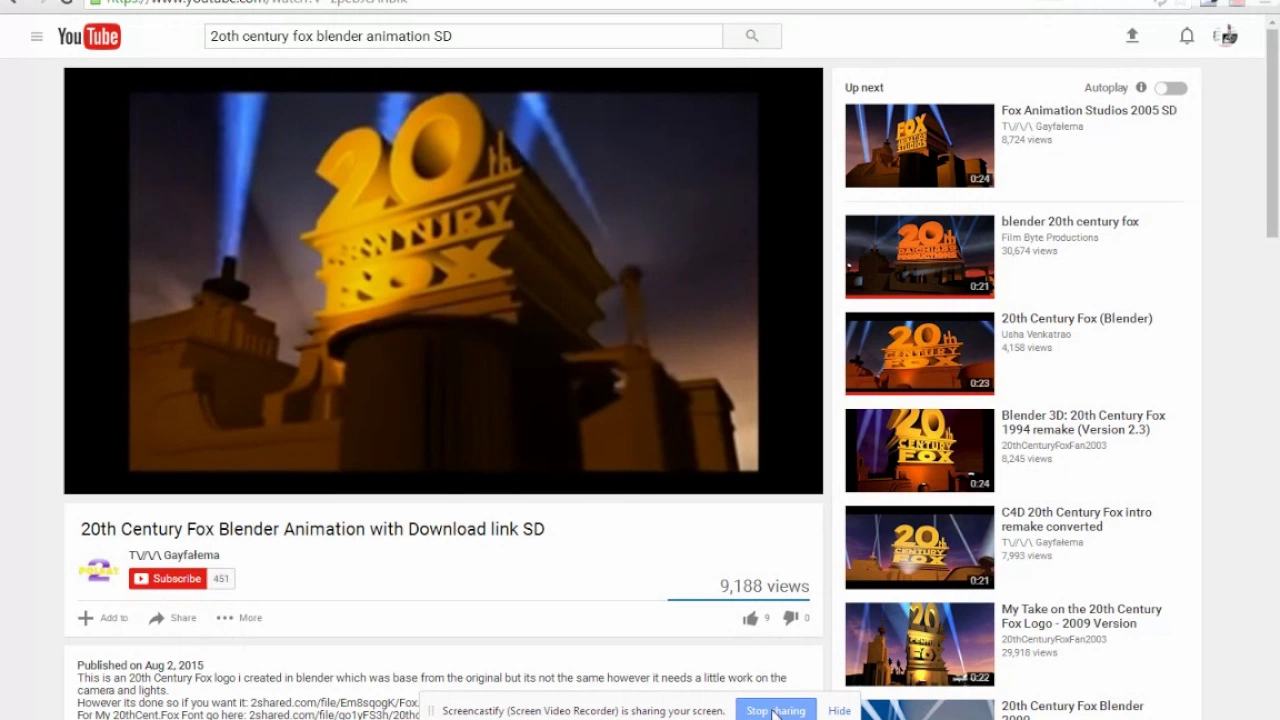Open Fox Animation Studios 2005 SD thumbnail
Image resolution: width=1280 pixels, height=720 pixels.
pos(919,146)
